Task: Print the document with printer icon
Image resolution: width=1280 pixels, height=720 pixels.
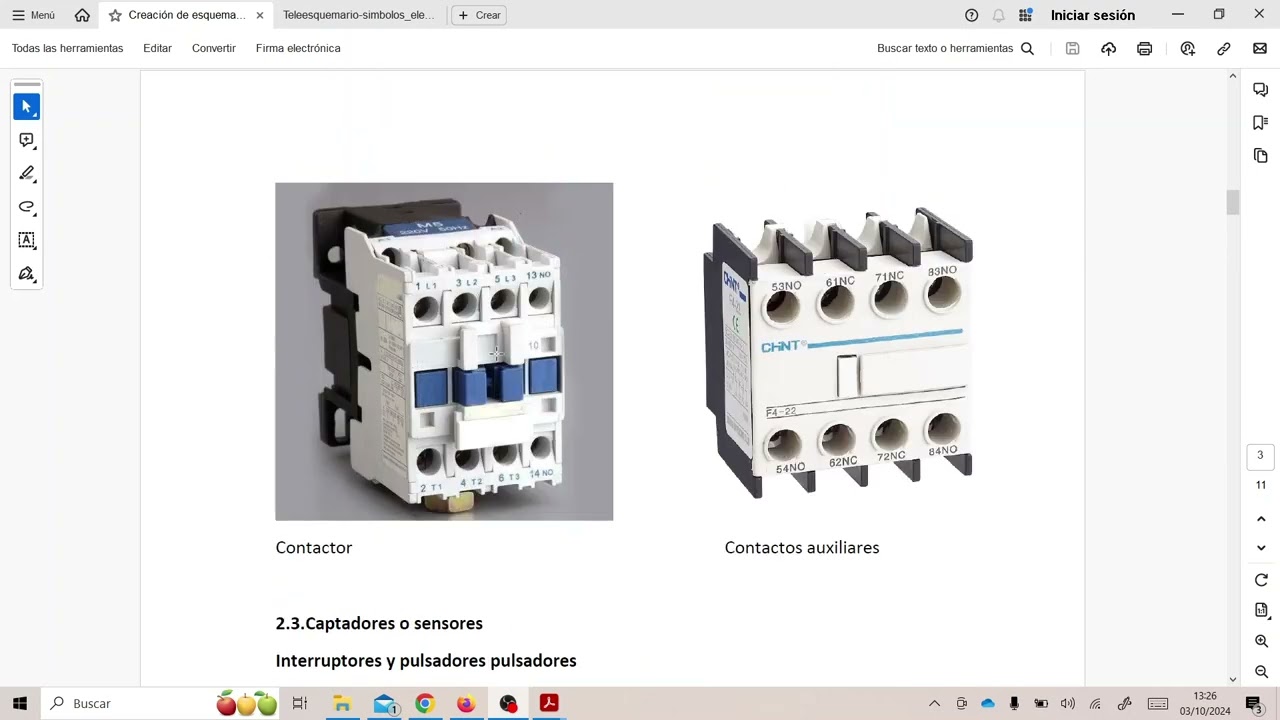Action: click(1144, 48)
